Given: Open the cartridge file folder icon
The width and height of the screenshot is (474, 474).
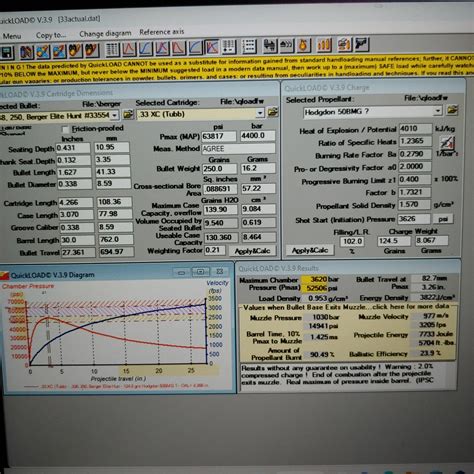Looking at the screenshot, I should tap(273, 112).
